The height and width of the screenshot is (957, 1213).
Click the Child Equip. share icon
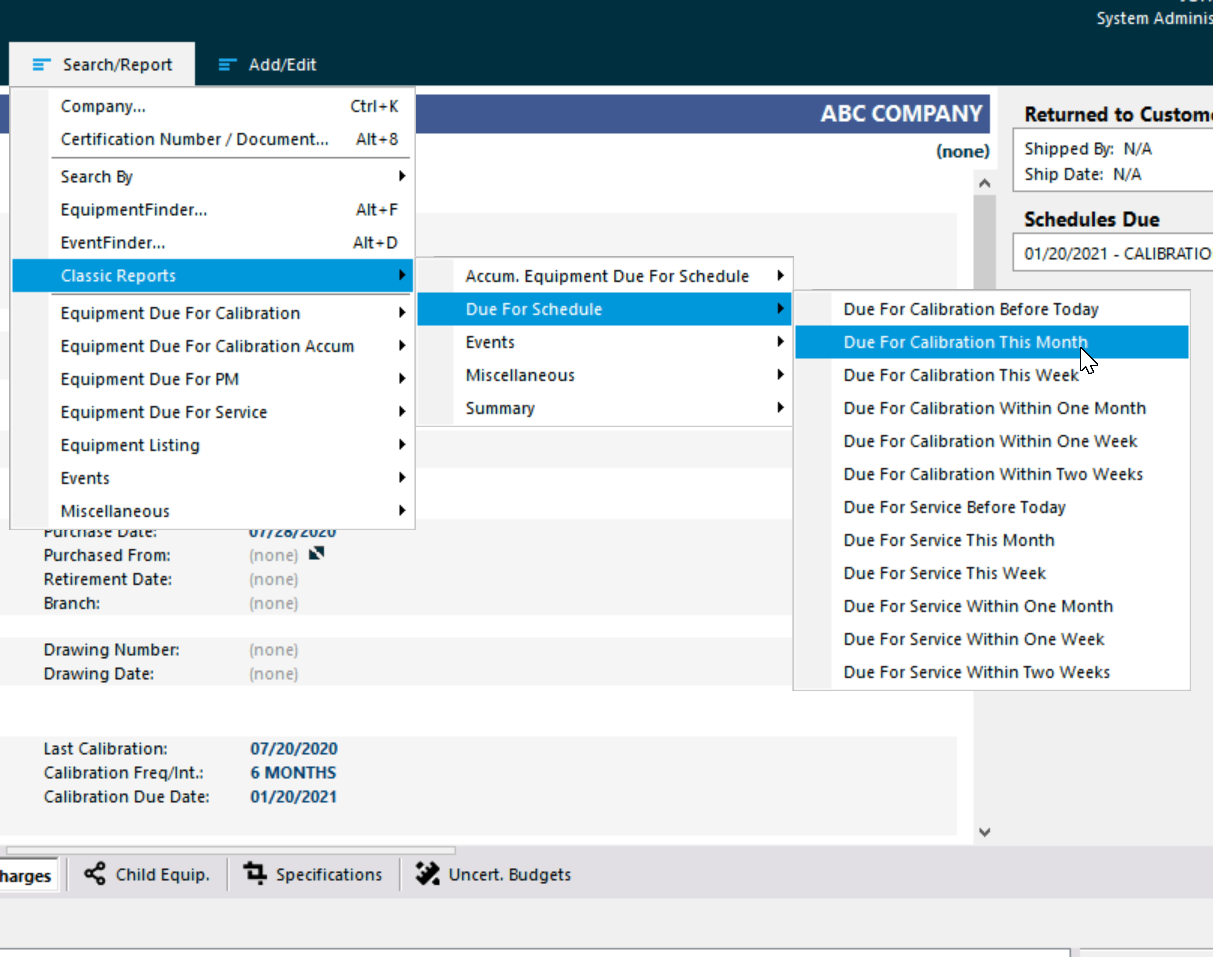tap(95, 874)
